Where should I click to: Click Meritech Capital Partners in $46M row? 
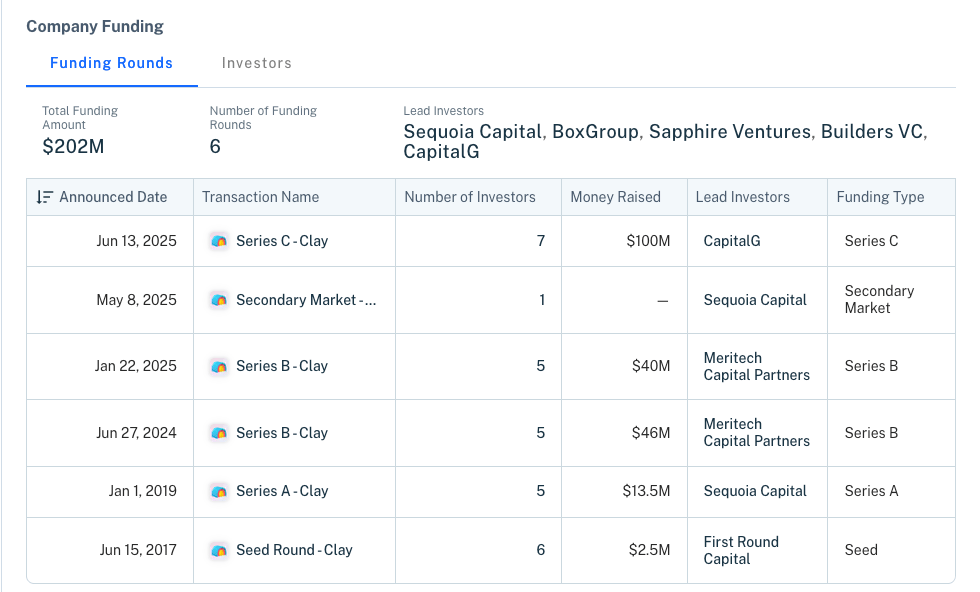756,433
